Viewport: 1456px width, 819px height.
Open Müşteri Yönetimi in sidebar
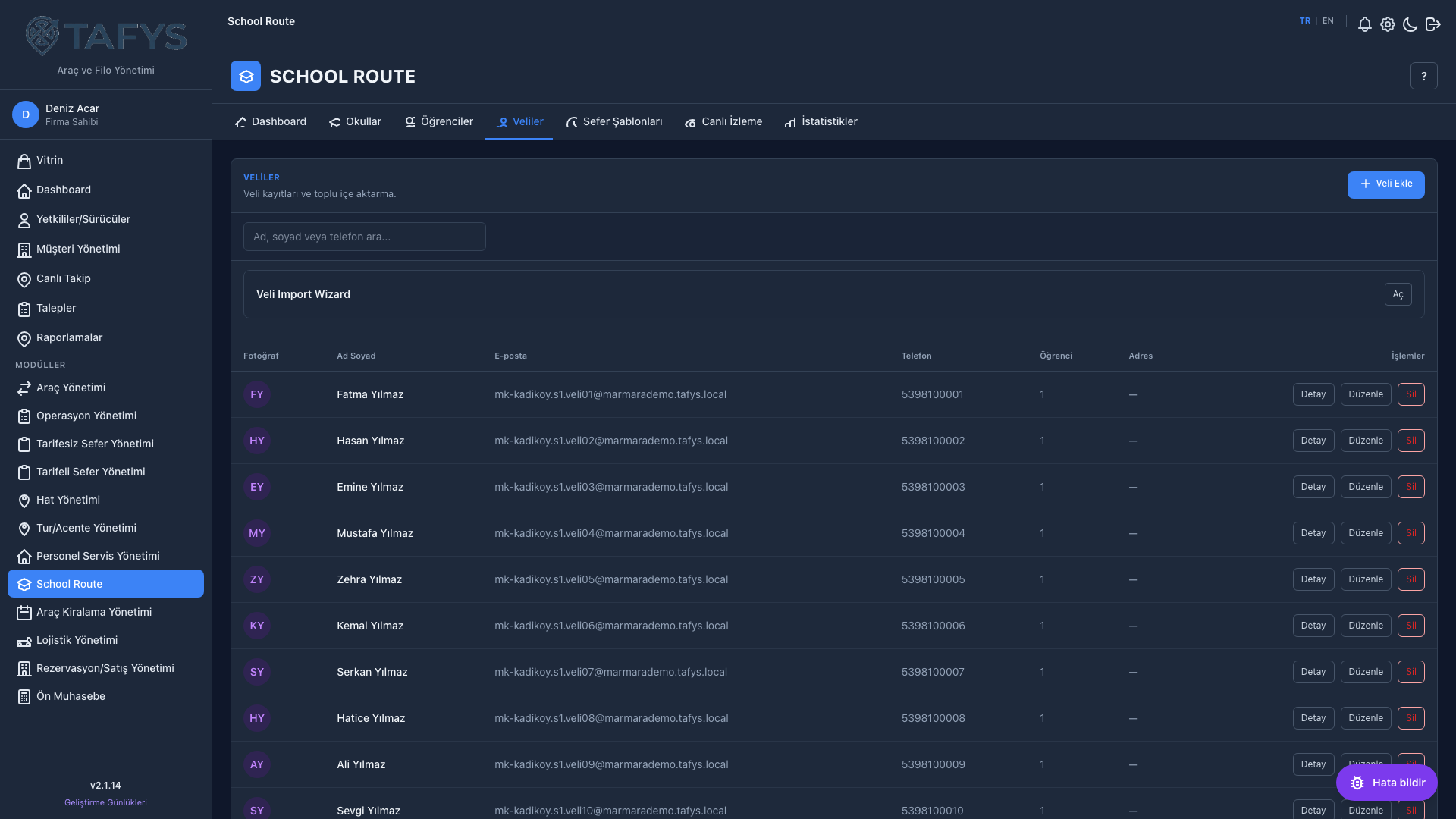click(x=105, y=249)
